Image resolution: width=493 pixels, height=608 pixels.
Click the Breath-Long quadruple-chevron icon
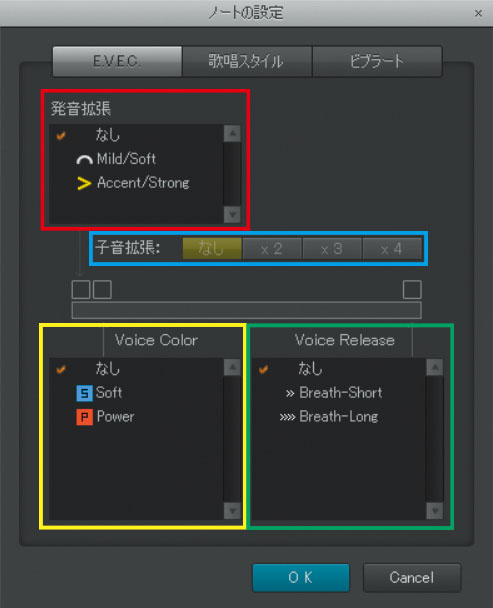click(x=287, y=418)
